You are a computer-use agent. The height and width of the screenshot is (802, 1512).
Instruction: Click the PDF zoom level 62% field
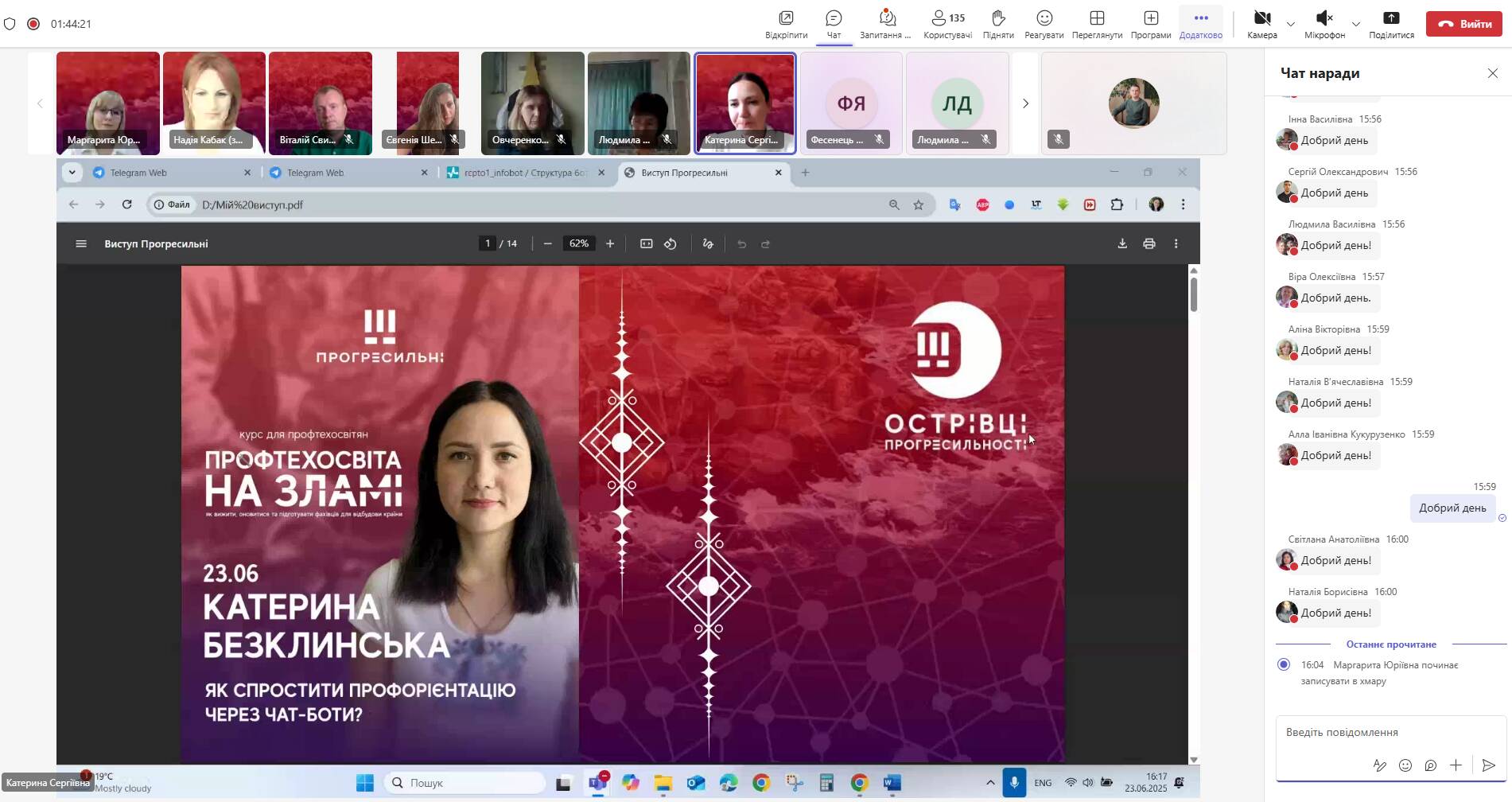click(x=579, y=243)
